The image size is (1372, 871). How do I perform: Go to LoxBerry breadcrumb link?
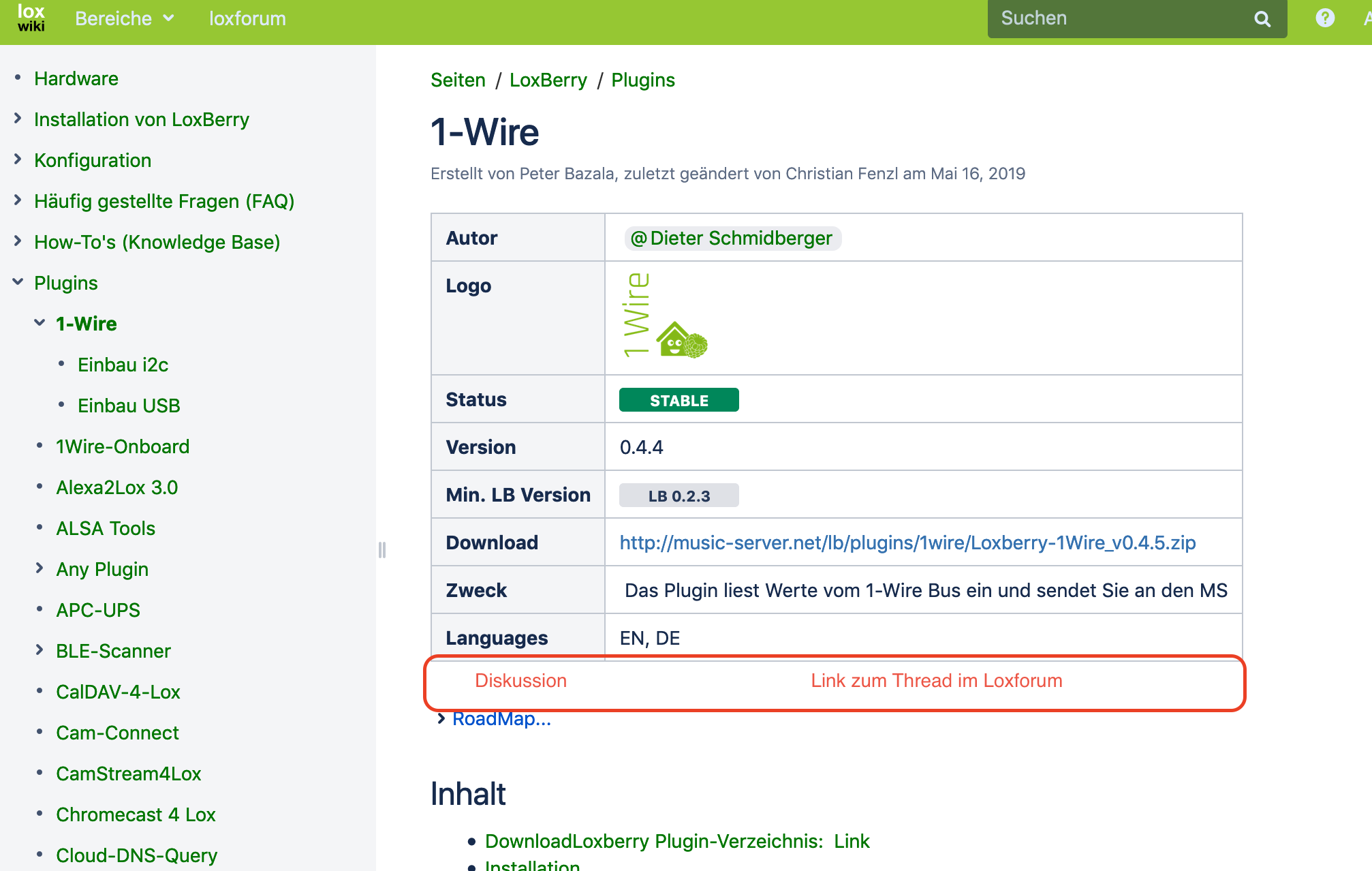click(x=548, y=80)
